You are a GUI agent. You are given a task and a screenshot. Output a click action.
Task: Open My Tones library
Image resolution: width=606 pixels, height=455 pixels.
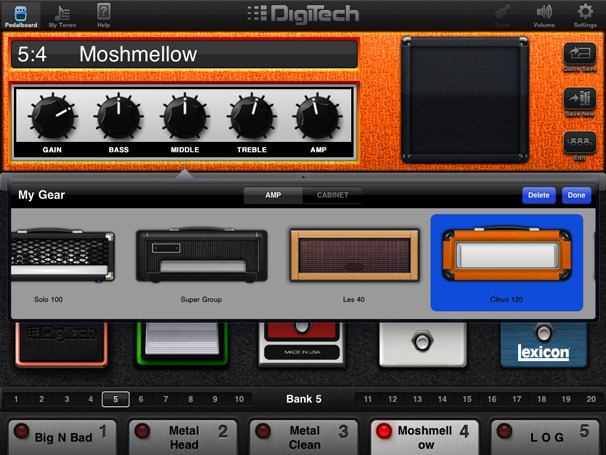(x=62, y=16)
